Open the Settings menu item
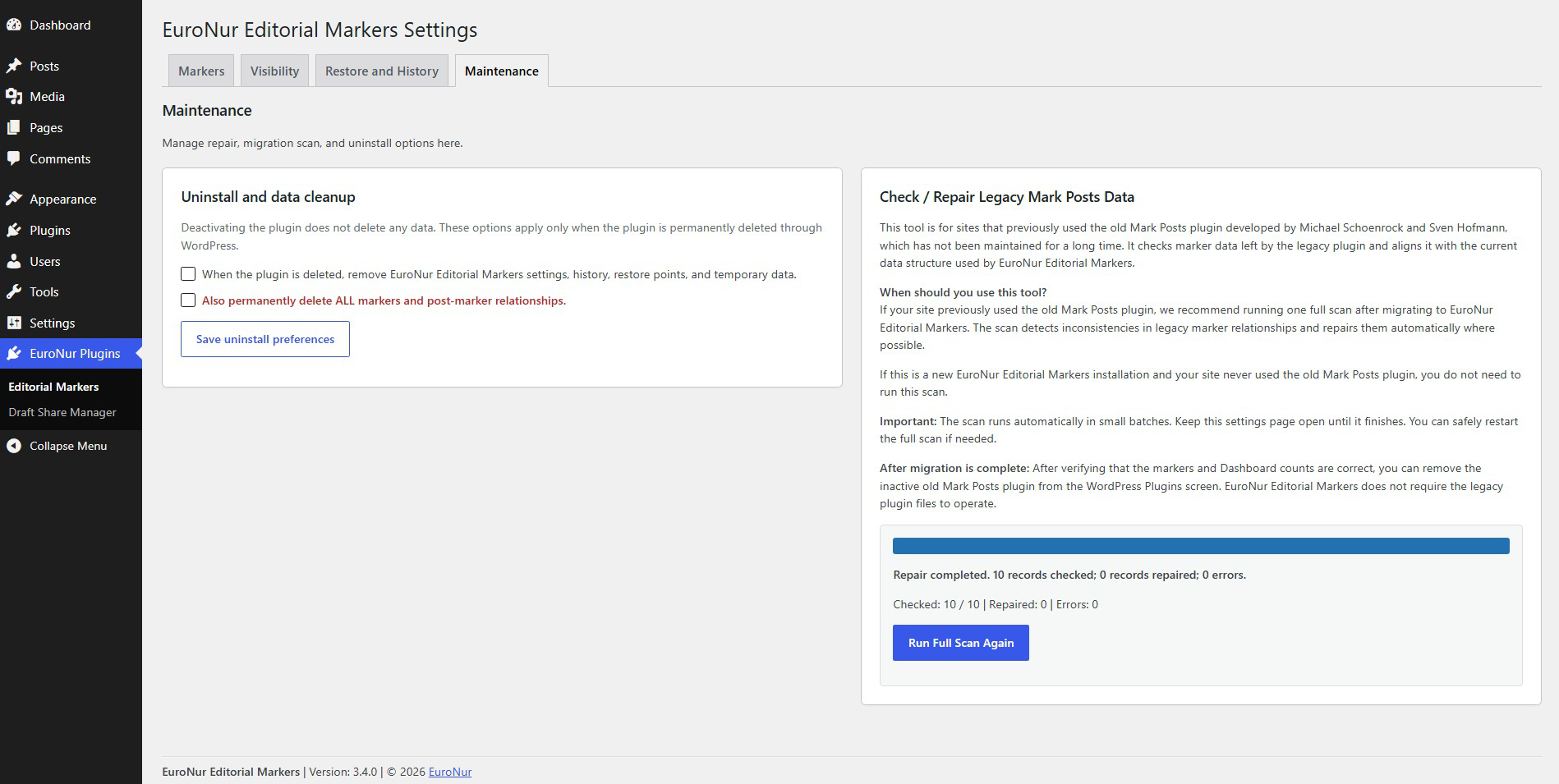The image size is (1559, 784). click(71, 323)
